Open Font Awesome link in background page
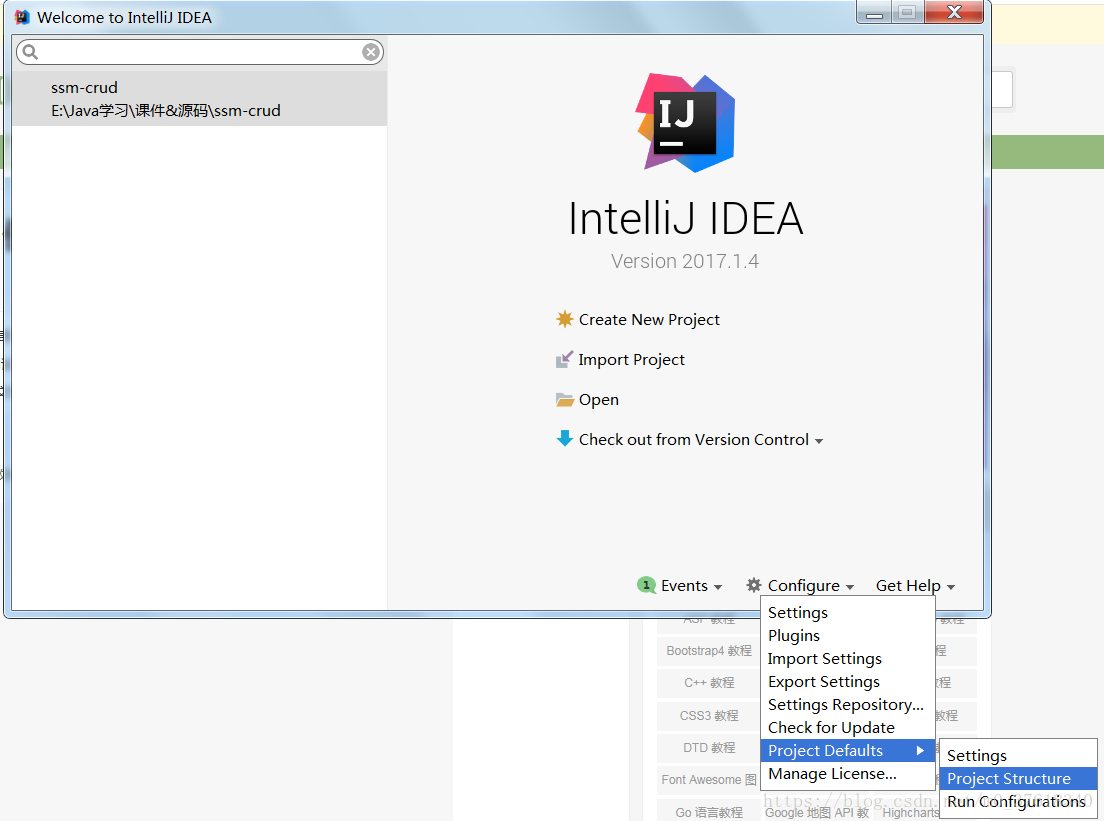The width and height of the screenshot is (1104, 821). coord(708,779)
